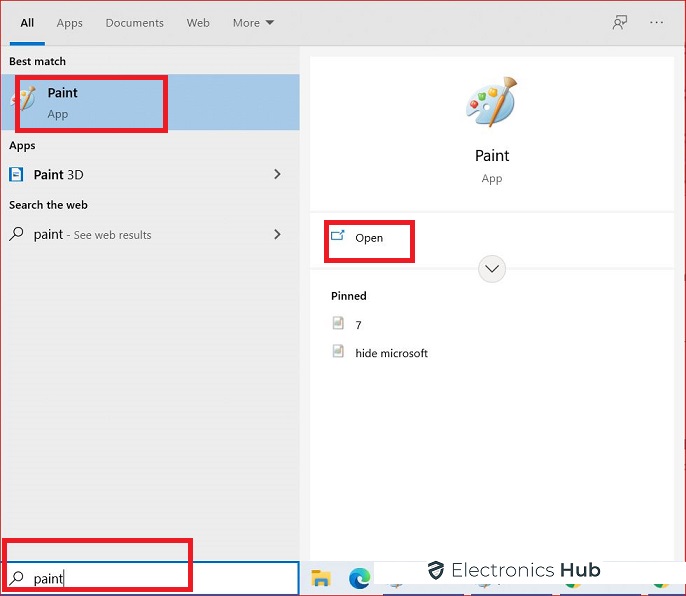Click the large Paint icon in preview
686x596 pixels.
click(492, 102)
